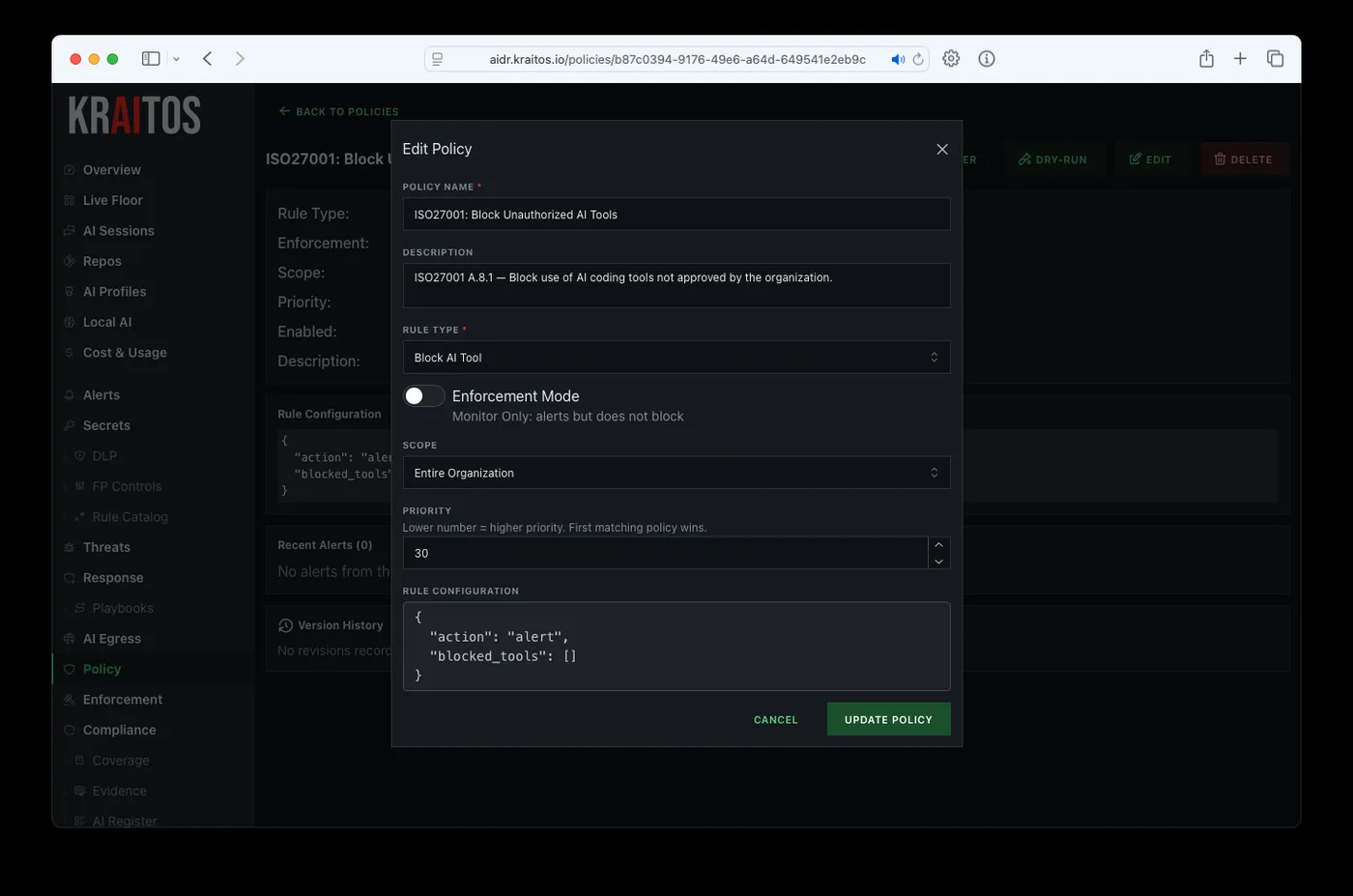Click the Safari address bar URL
This screenshot has width=1353, height=896.
pos(676,59)
